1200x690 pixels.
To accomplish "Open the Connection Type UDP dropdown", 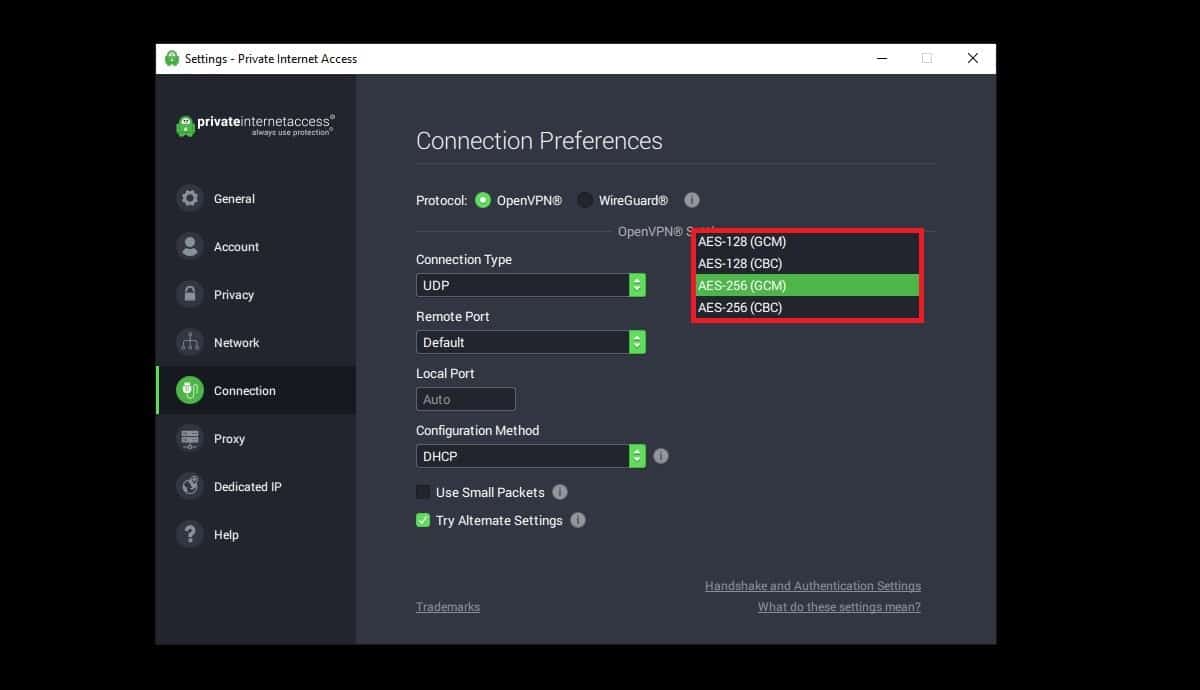I will 531,285.
